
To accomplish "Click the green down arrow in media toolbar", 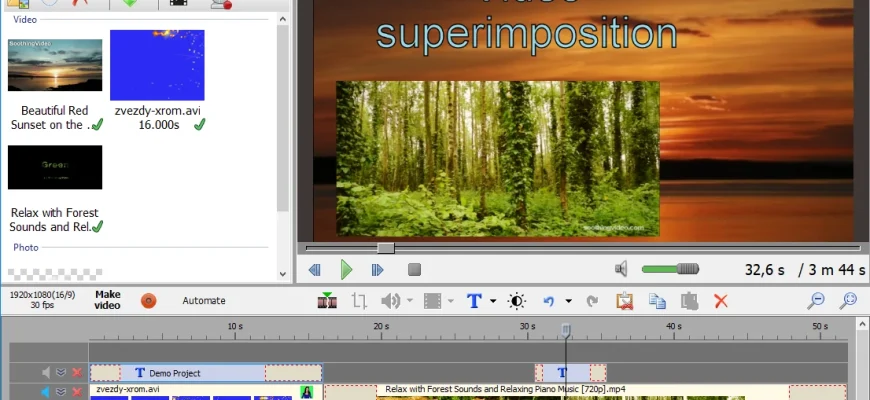I will (130, 3).
